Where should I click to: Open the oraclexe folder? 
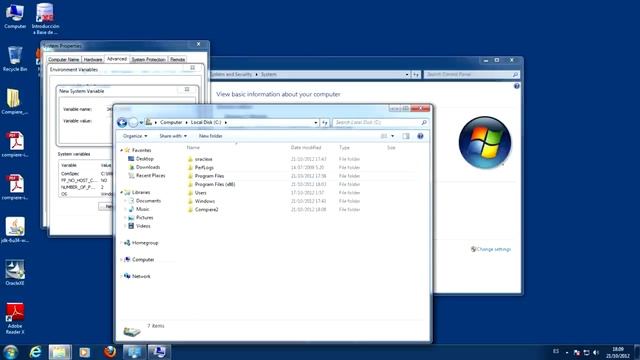tap(203, 159)
